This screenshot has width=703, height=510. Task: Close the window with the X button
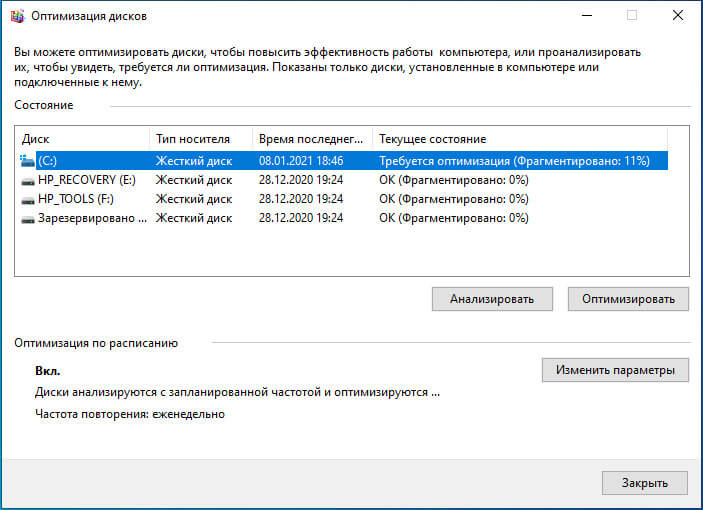coord(678,16)
